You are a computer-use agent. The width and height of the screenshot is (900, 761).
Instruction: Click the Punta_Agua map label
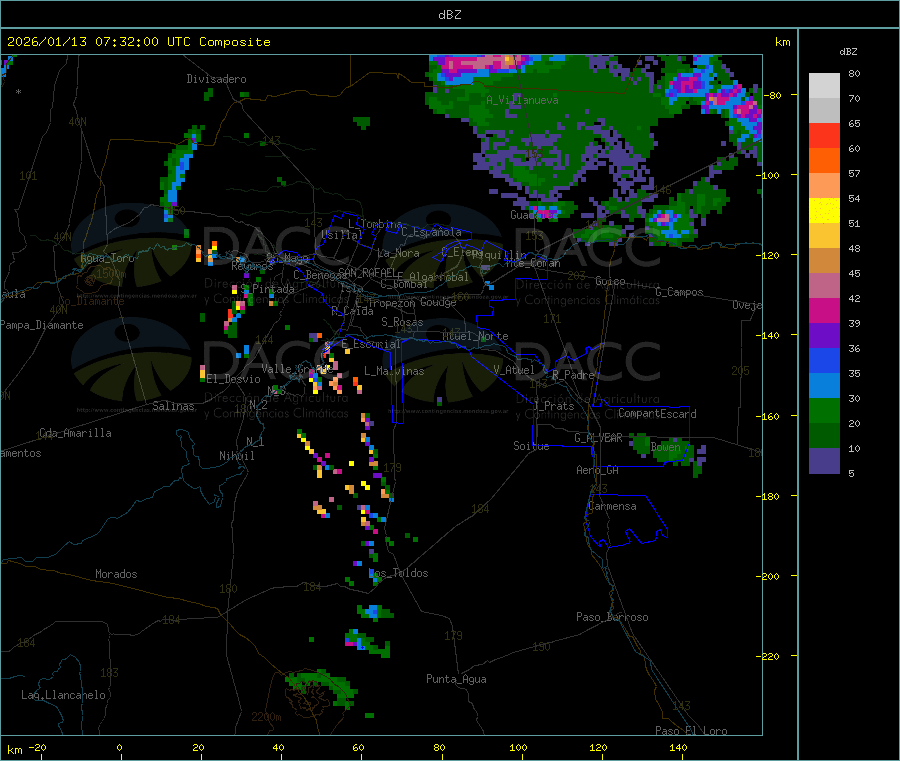coord(456,679)
